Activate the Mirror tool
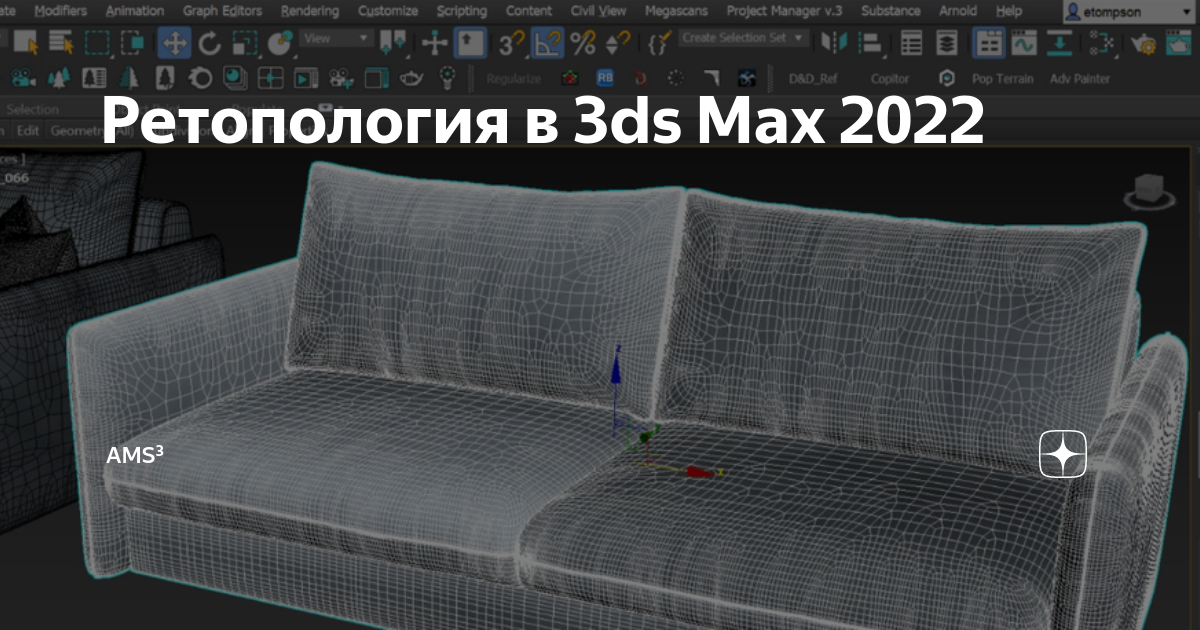Image resolution: width=1200 pixels, height=630 pixels. [835, 40]
